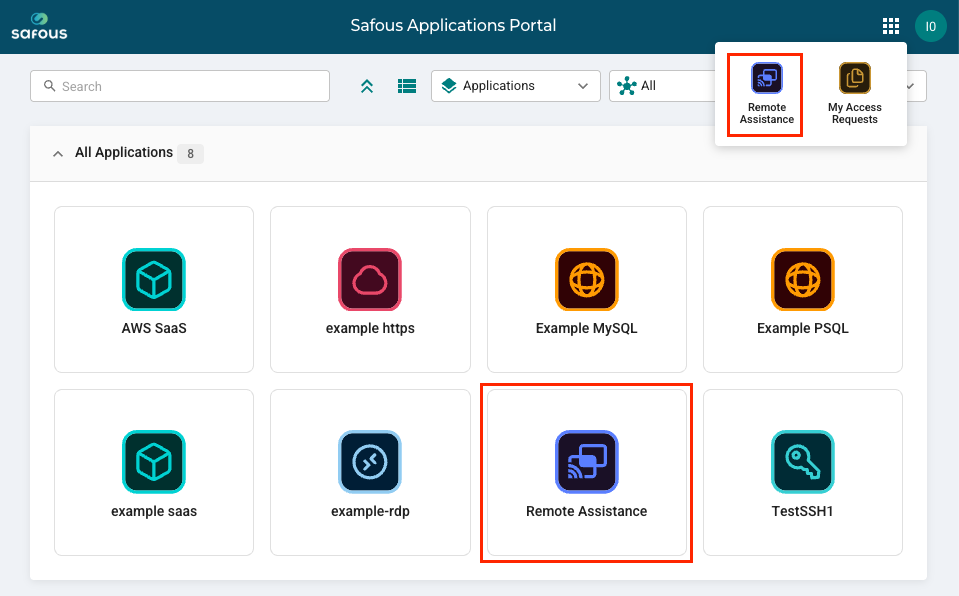Image resolution: width=959 pixels, height=596 pixels.
Task: Click the magnifier icon in search box
Action: coord(50,86)
